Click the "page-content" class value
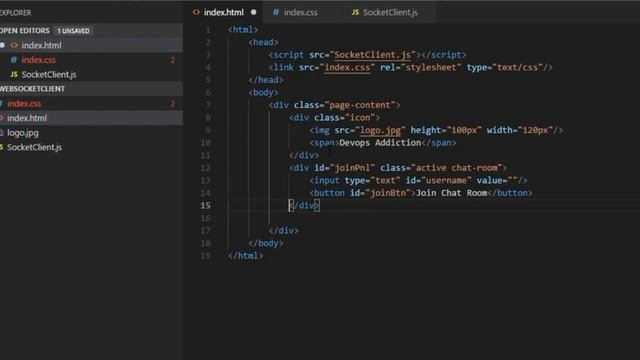Screen dimensions: 640x360 (x=360, y=105)
